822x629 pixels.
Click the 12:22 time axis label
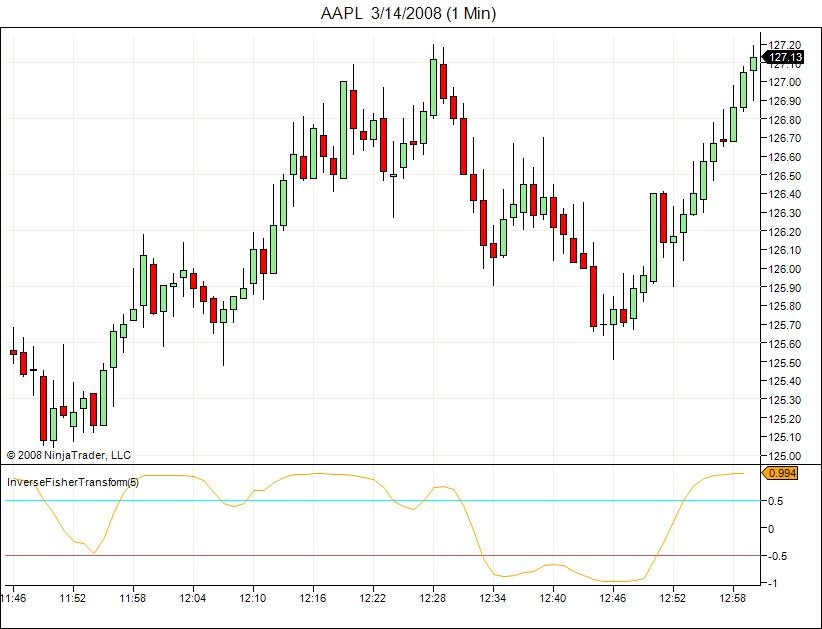(373, 598)
